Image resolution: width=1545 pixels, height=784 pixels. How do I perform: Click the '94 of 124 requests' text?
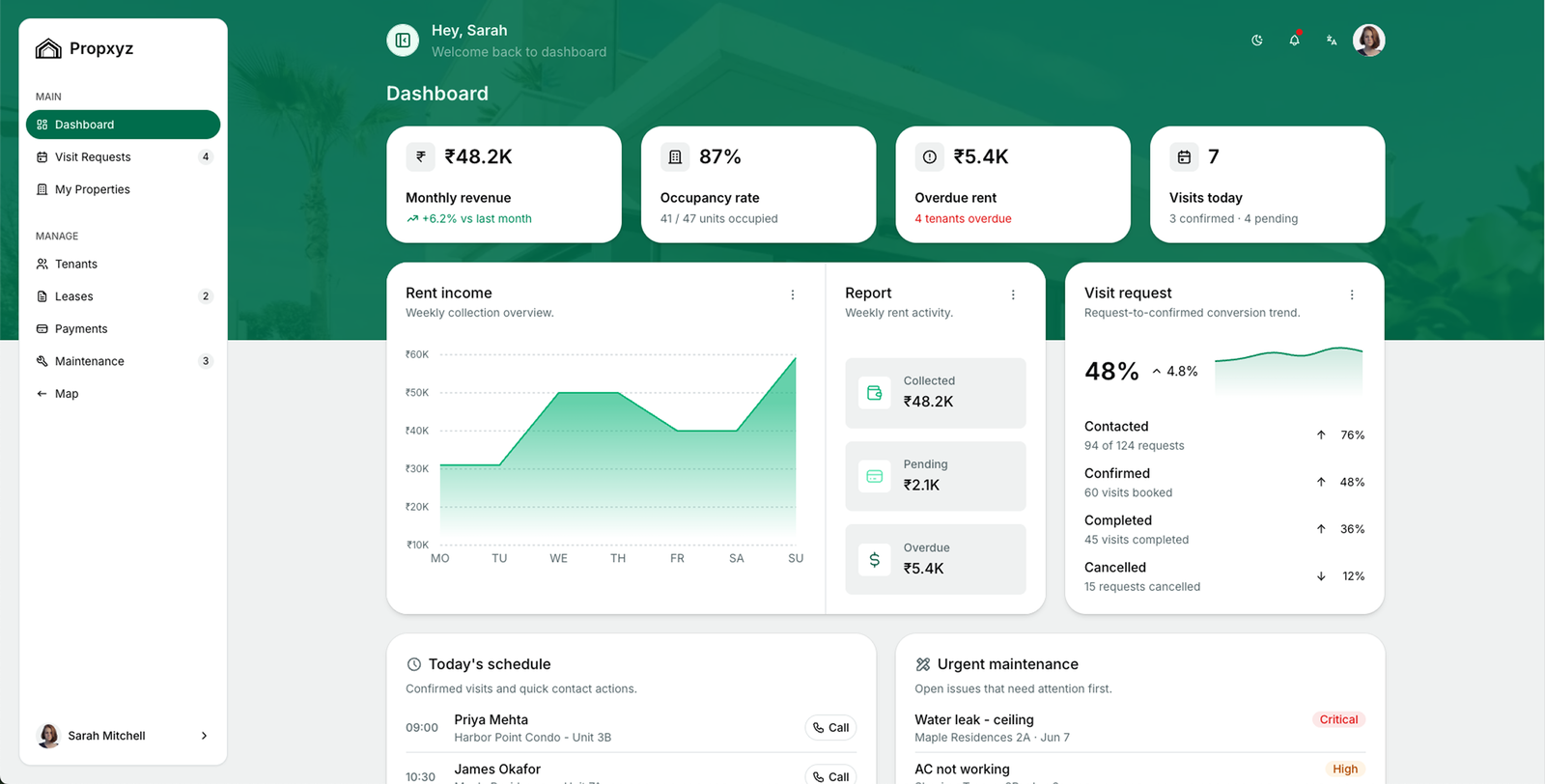[x=1134, y=446]
